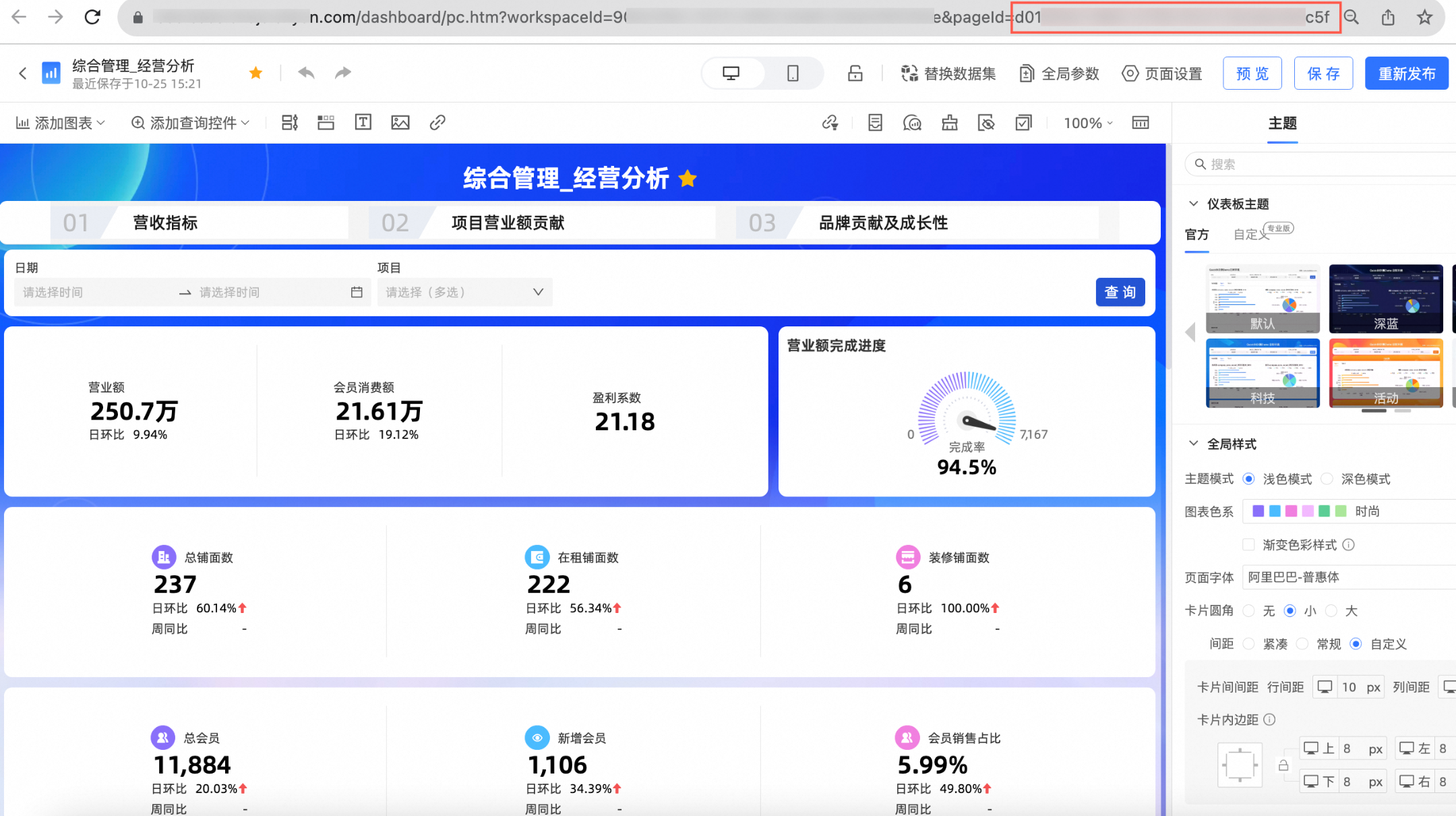Click the checkbox-copy icon in toolbar
The image size is (1456, 816).
click(1023, 123)
